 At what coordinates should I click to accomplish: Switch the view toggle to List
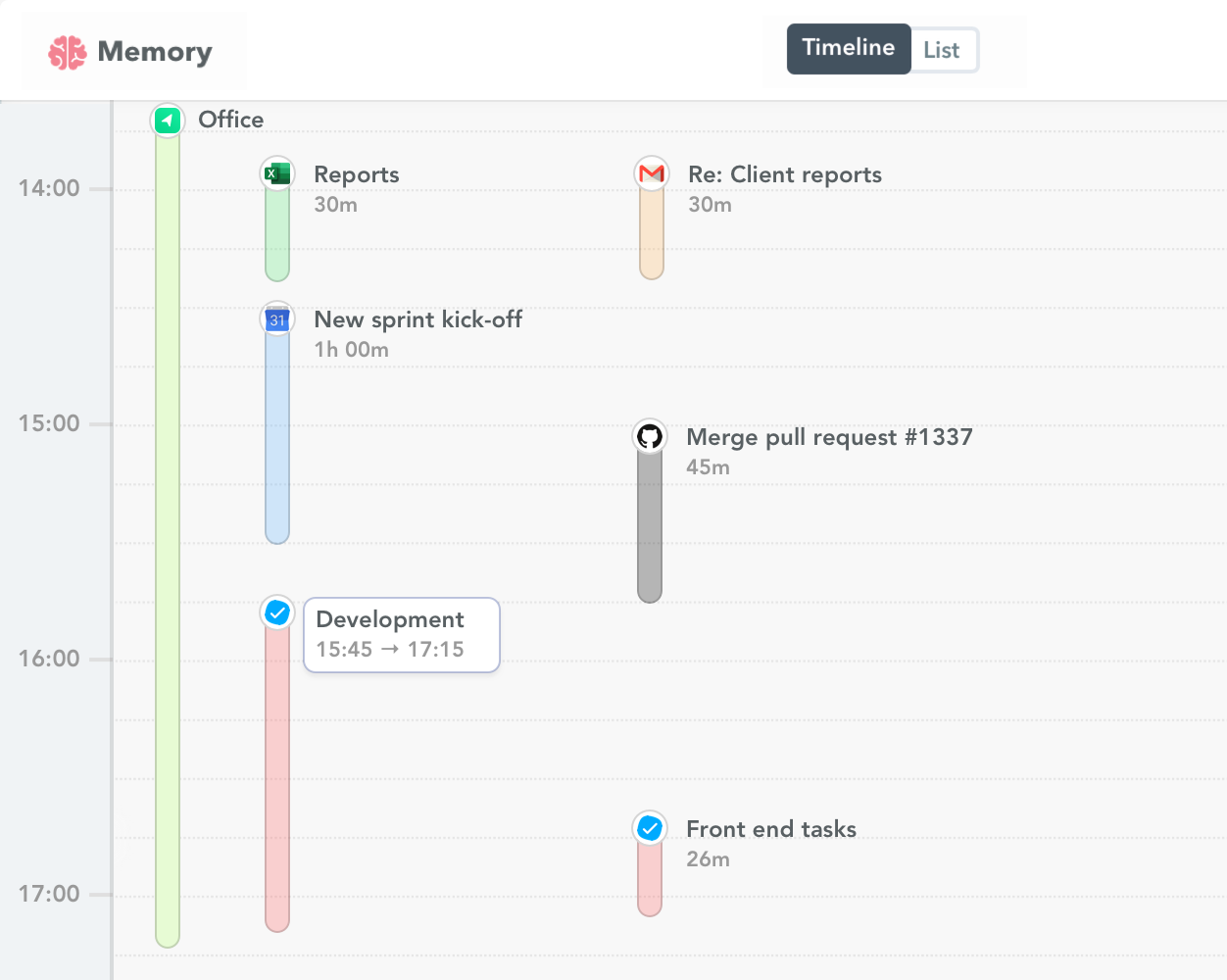tap(942, 48)
